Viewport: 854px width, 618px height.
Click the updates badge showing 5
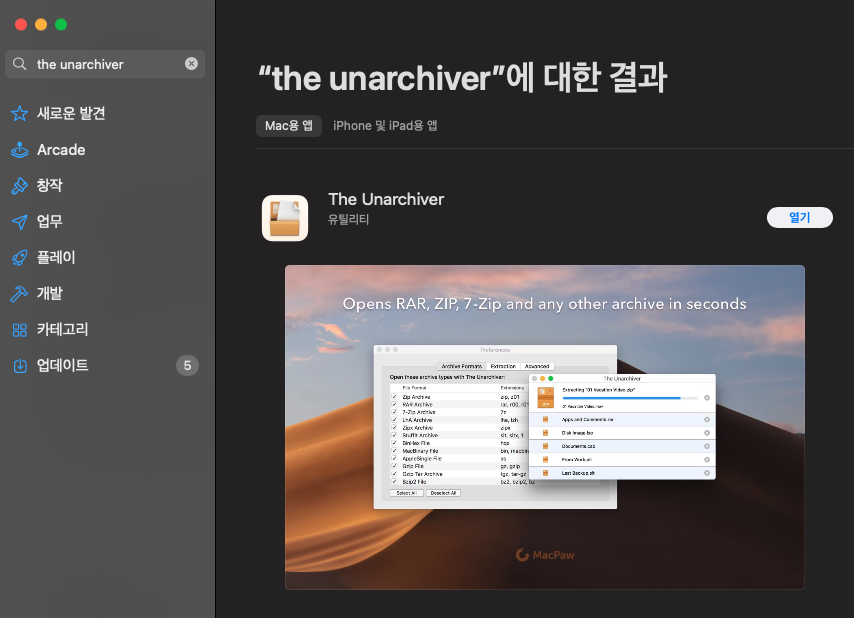[x=187, y=365]
